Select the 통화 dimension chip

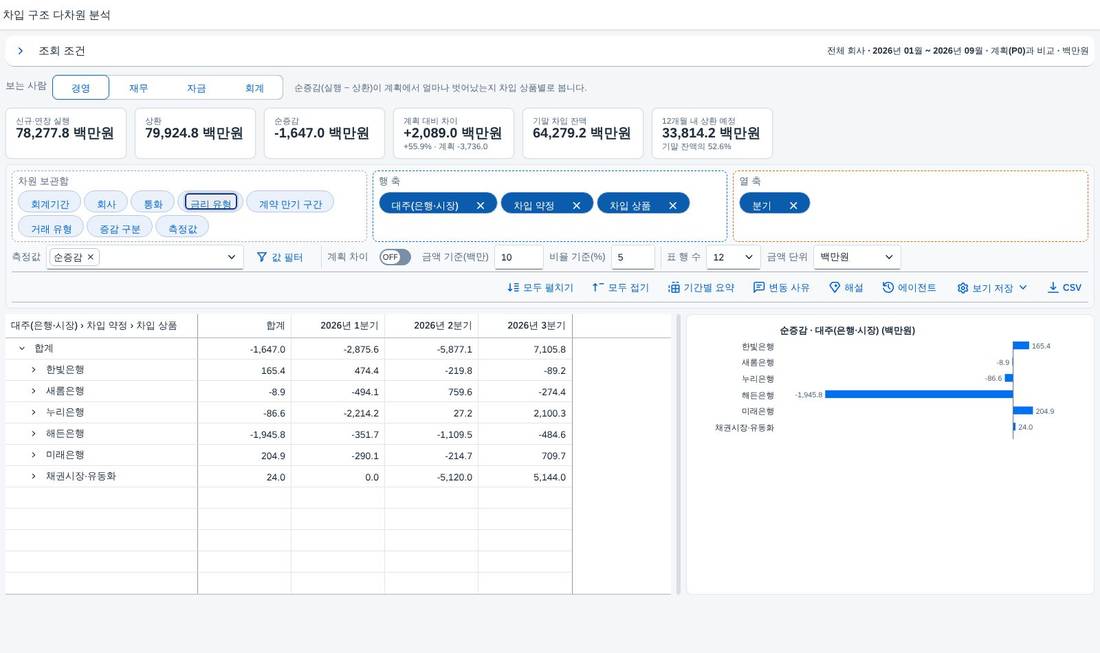(x=153, y=203)
